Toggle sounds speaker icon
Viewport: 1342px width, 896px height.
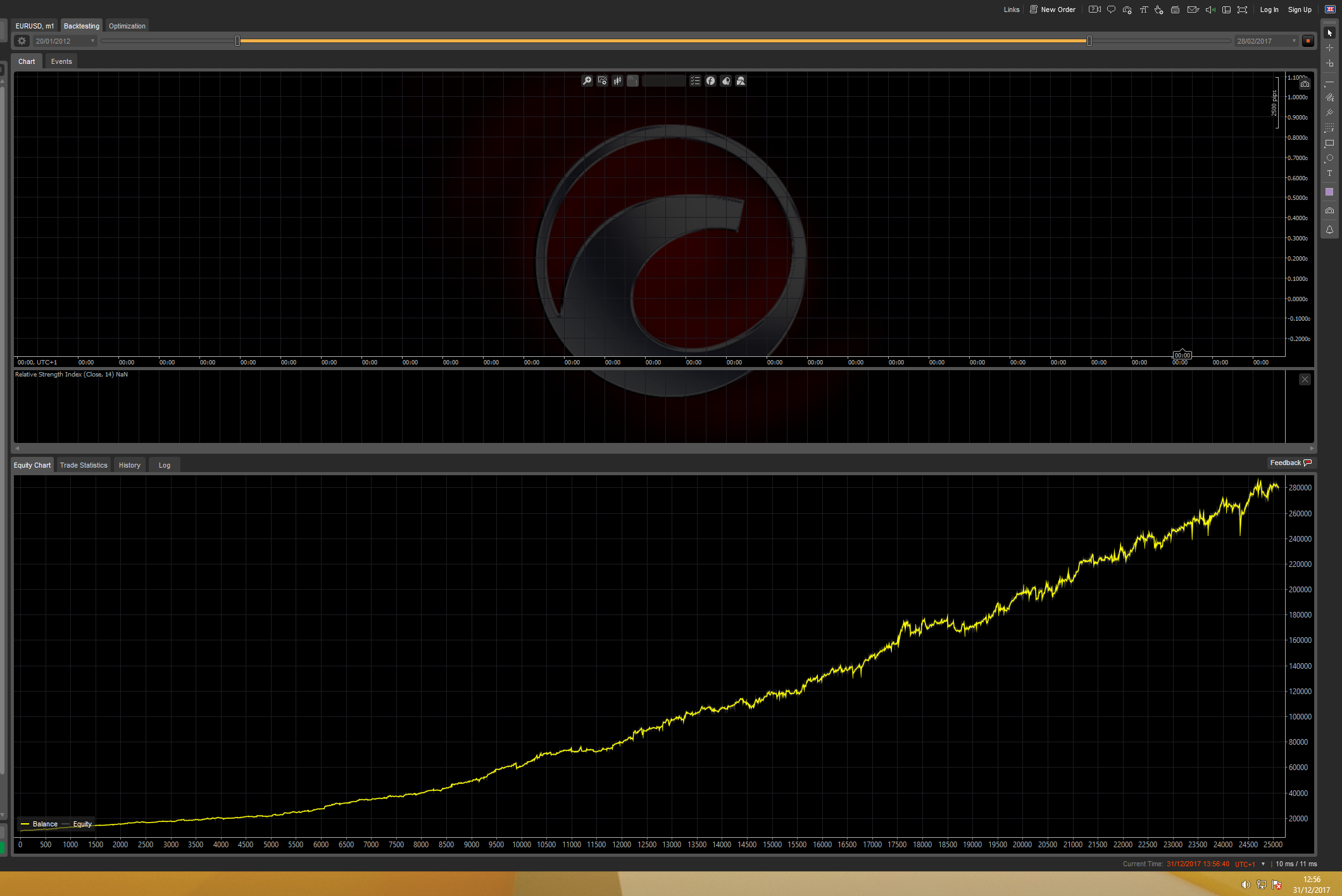1210,9
